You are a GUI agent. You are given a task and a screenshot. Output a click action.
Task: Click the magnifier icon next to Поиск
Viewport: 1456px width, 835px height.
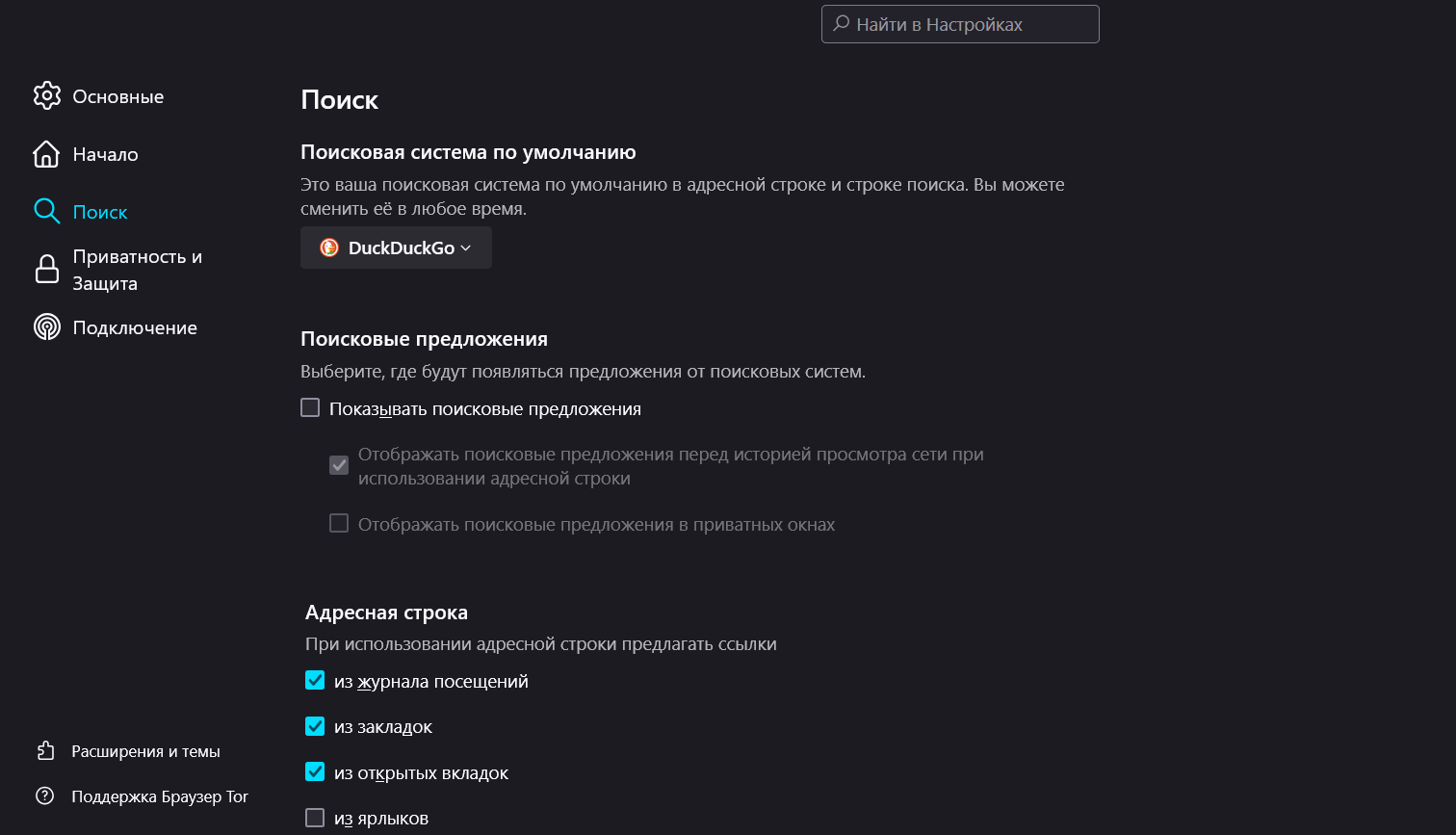46,212
